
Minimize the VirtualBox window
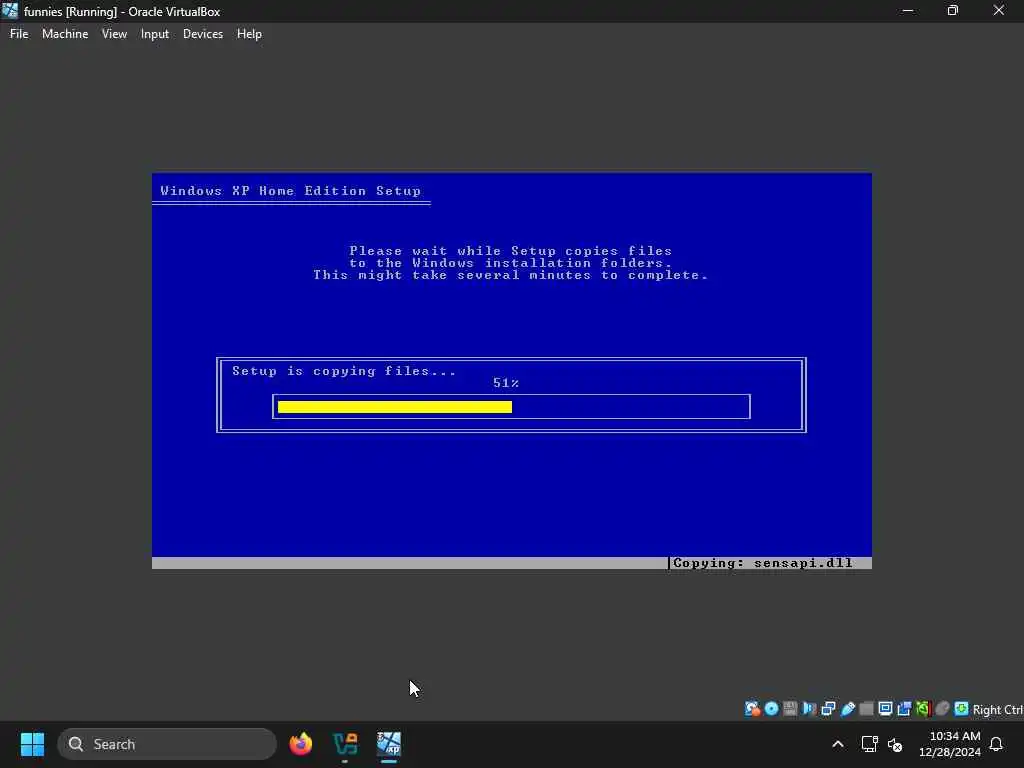908,11
